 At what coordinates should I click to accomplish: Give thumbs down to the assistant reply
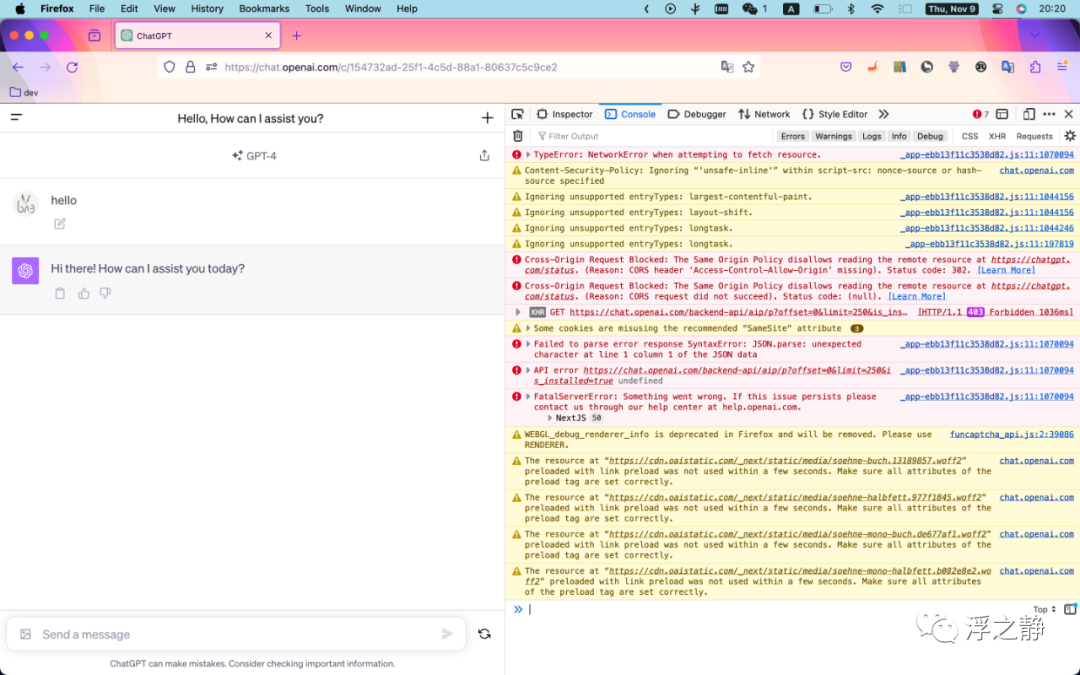click(105, 293)
